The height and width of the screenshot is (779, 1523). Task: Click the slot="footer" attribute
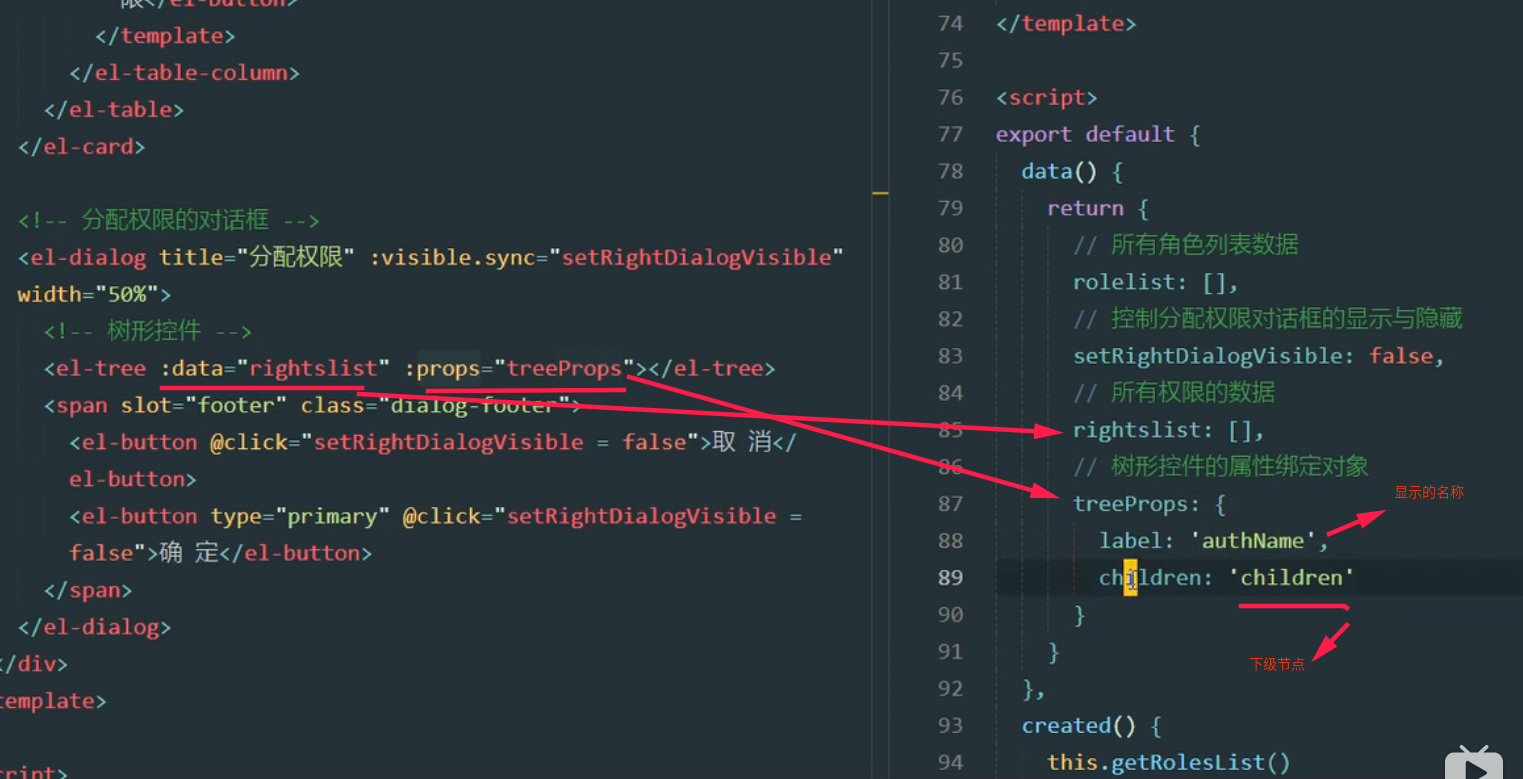(204, 405)
